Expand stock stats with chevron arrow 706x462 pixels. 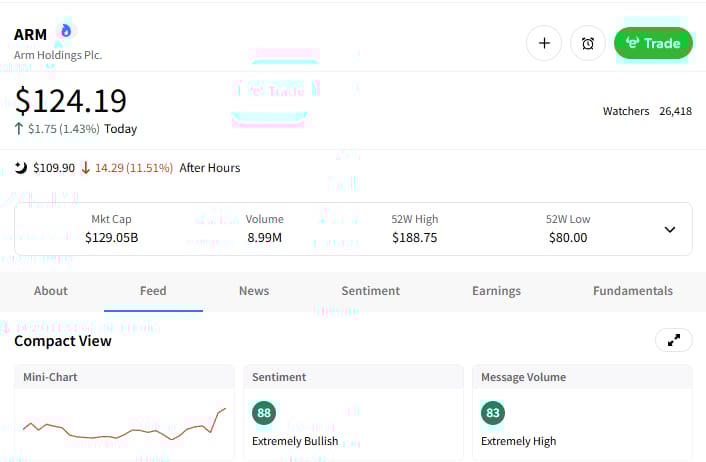click(670, 230)
